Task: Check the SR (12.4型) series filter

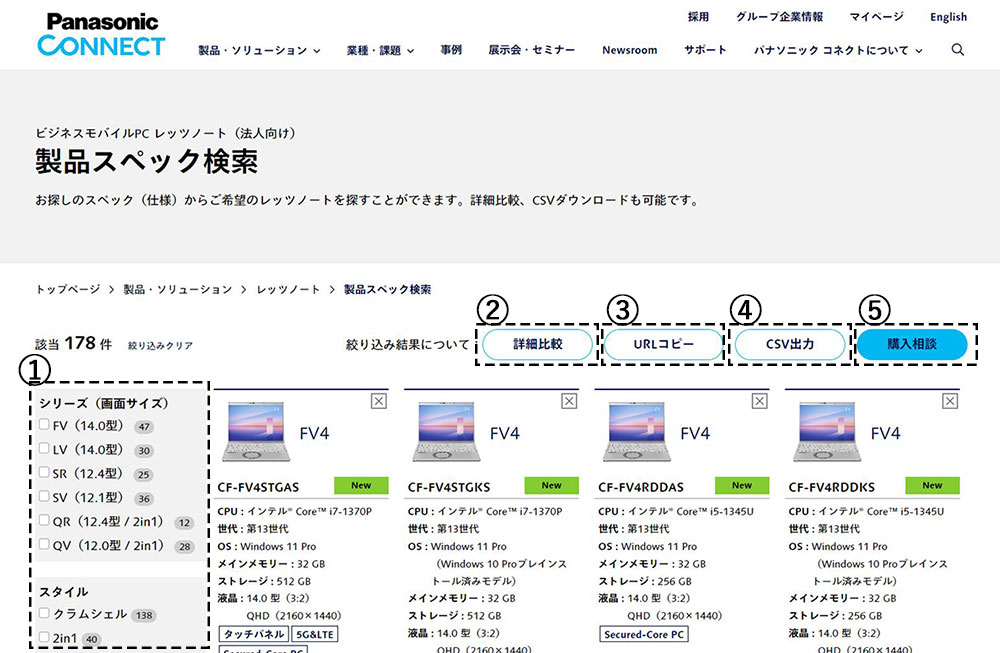Action: point(44,473)
